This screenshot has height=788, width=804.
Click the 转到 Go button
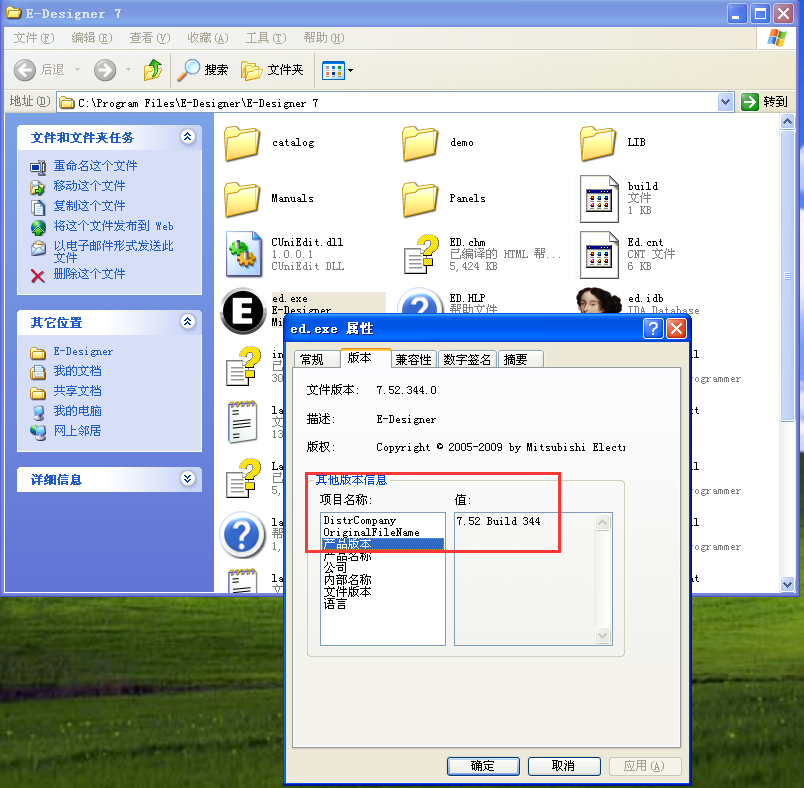pos(765,102)
